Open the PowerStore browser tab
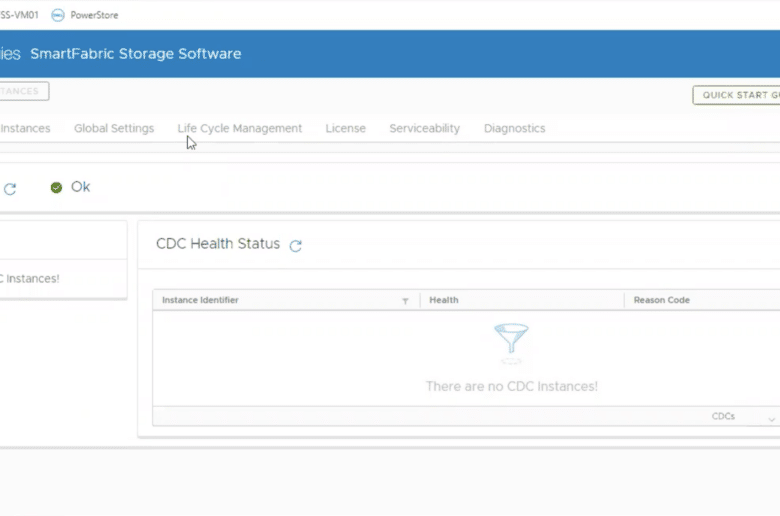This screenshot has height=516, width=780. [85, 15]
